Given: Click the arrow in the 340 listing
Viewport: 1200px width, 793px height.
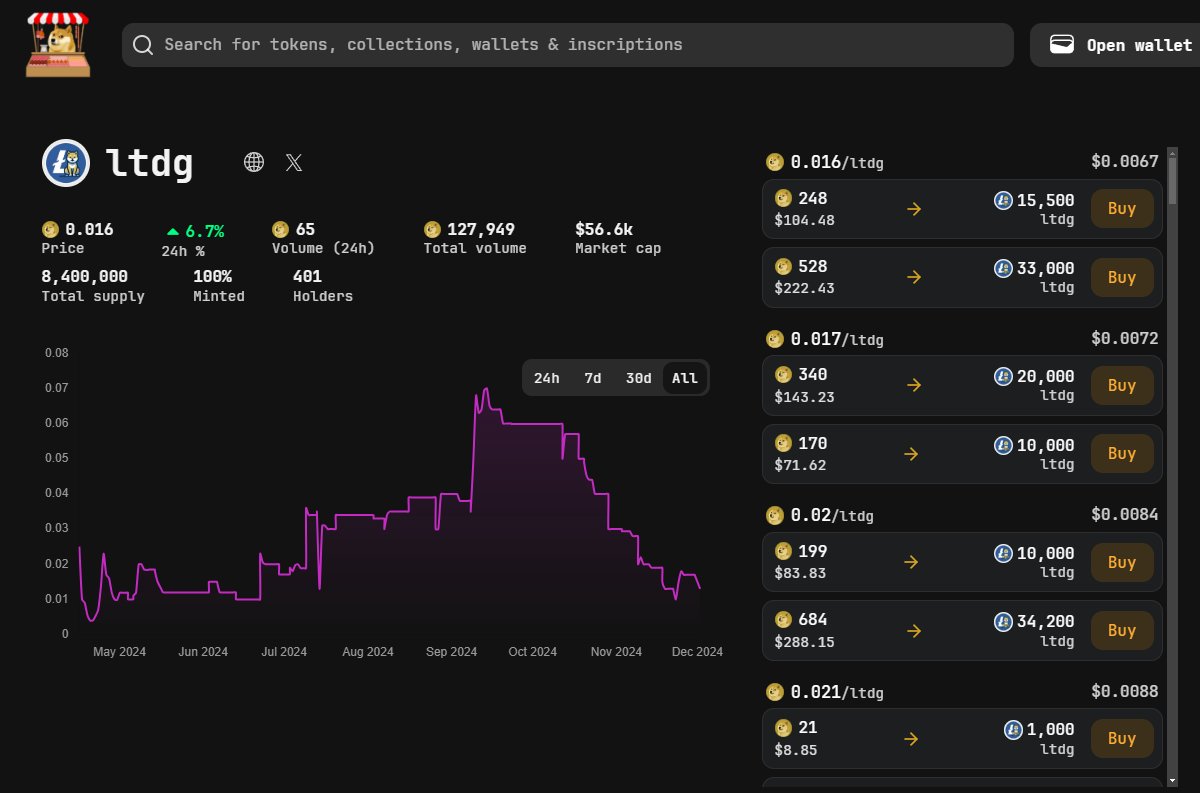Looking at the screenshot, I should (x=913, y=385).
